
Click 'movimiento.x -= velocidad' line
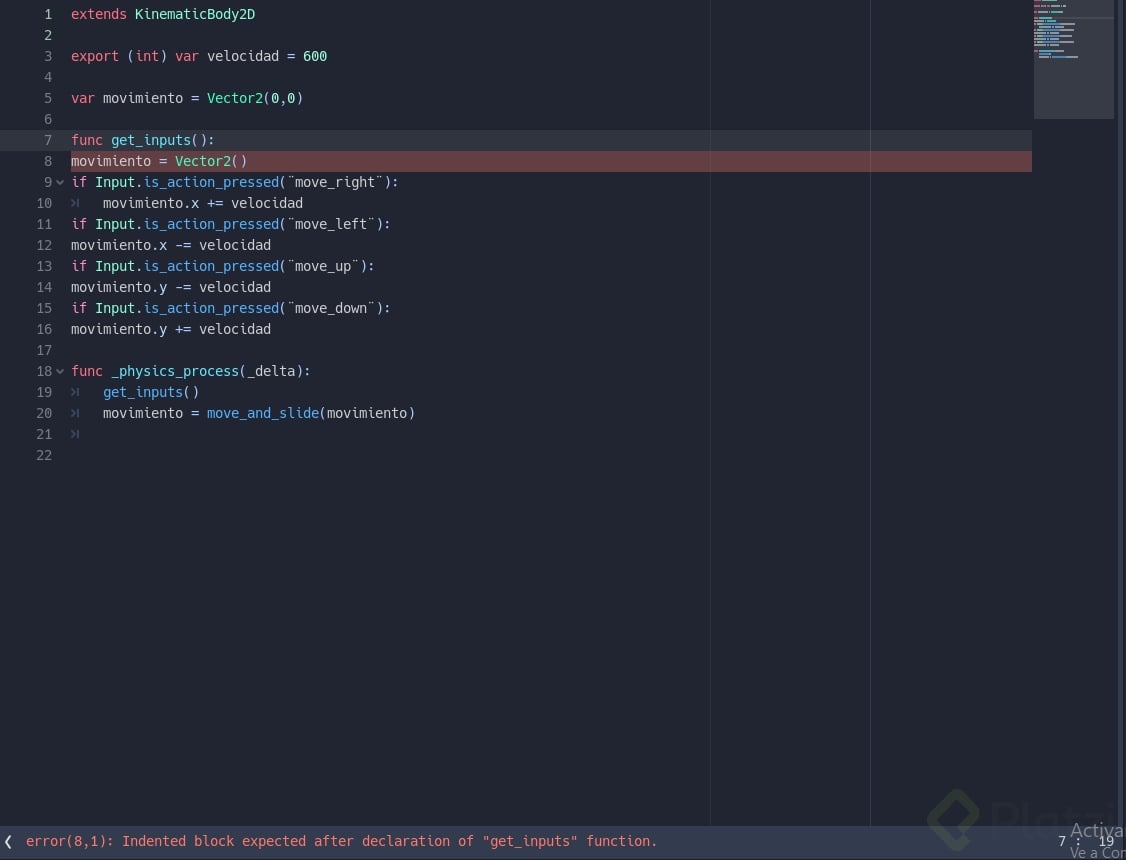pyautogui.click(x=171, y=246)
